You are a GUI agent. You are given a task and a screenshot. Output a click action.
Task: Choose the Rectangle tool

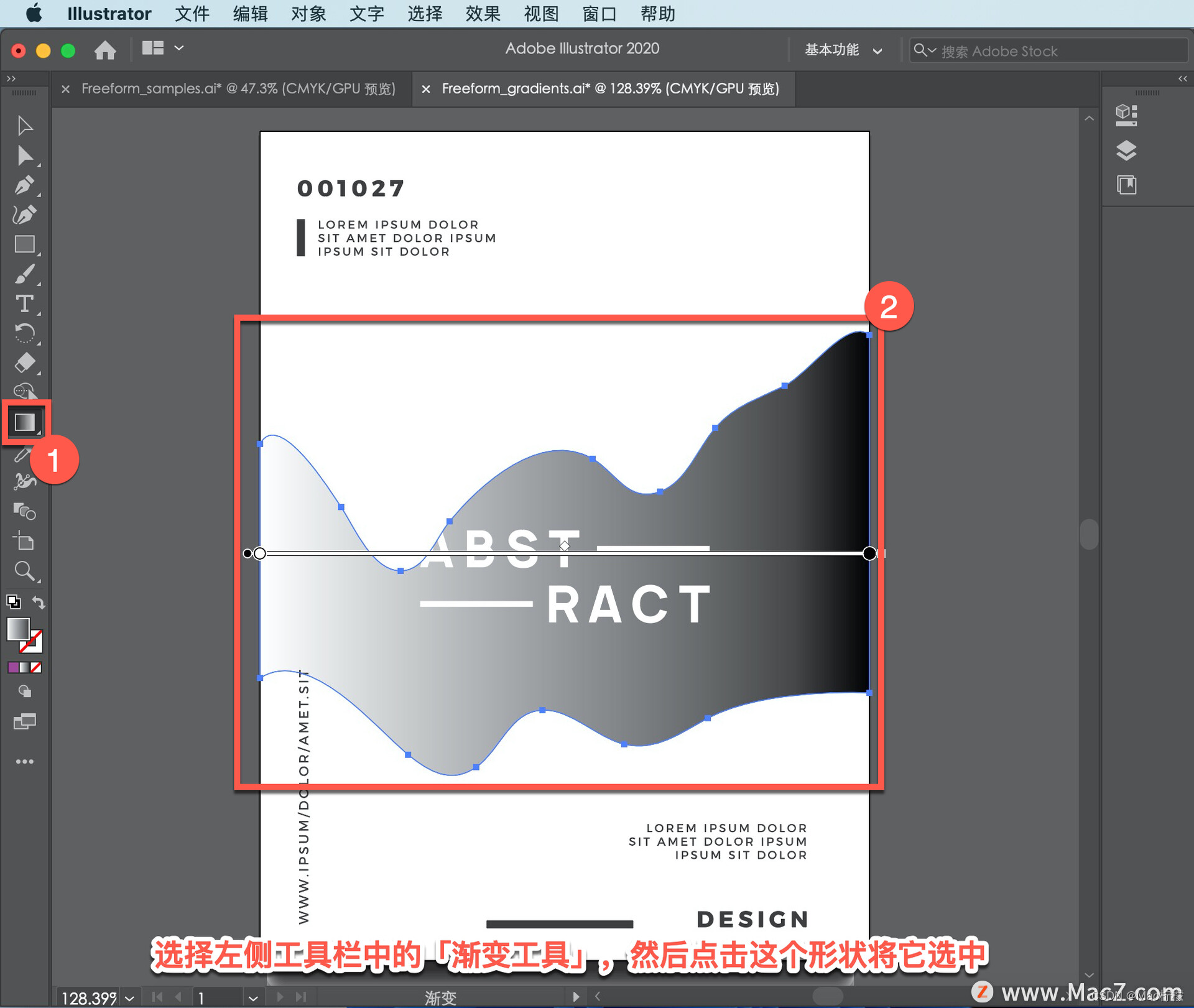[x=25, y=244]
